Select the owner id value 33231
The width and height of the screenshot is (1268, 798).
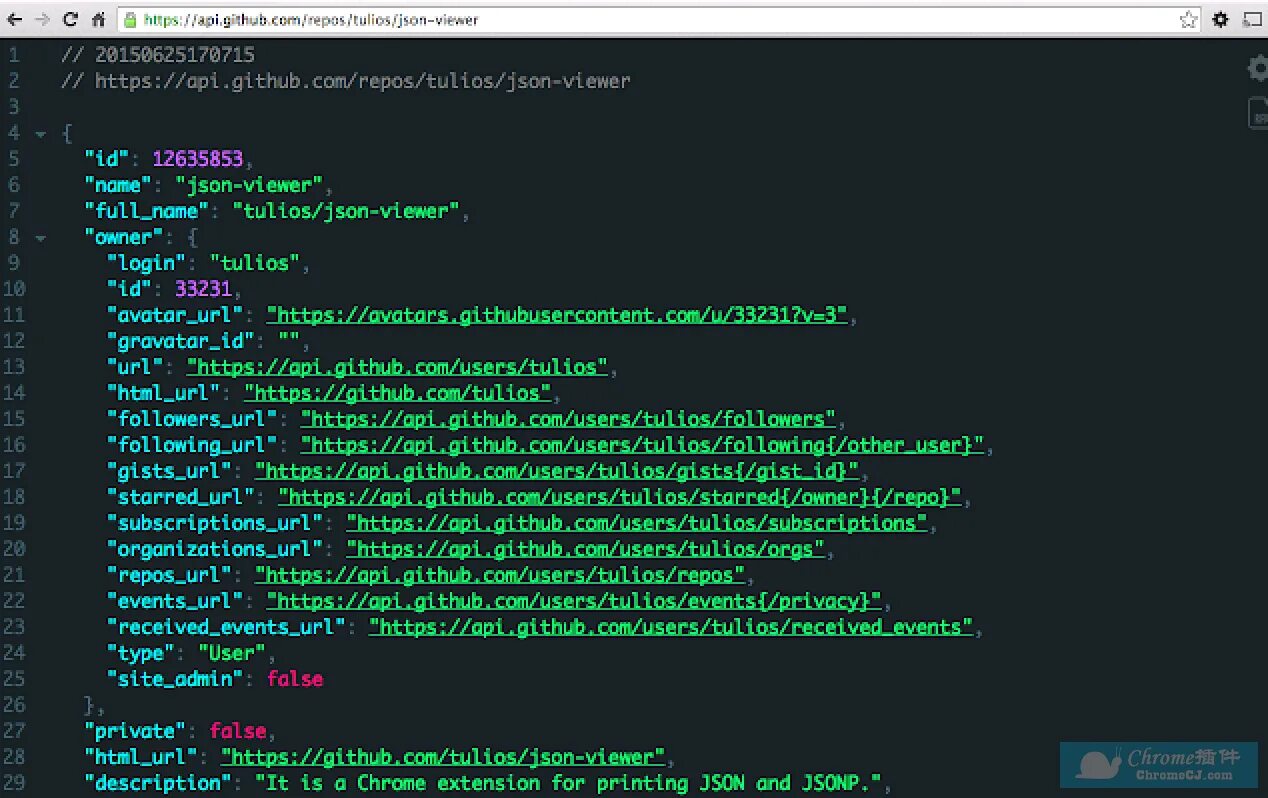[x=203, y=289]
